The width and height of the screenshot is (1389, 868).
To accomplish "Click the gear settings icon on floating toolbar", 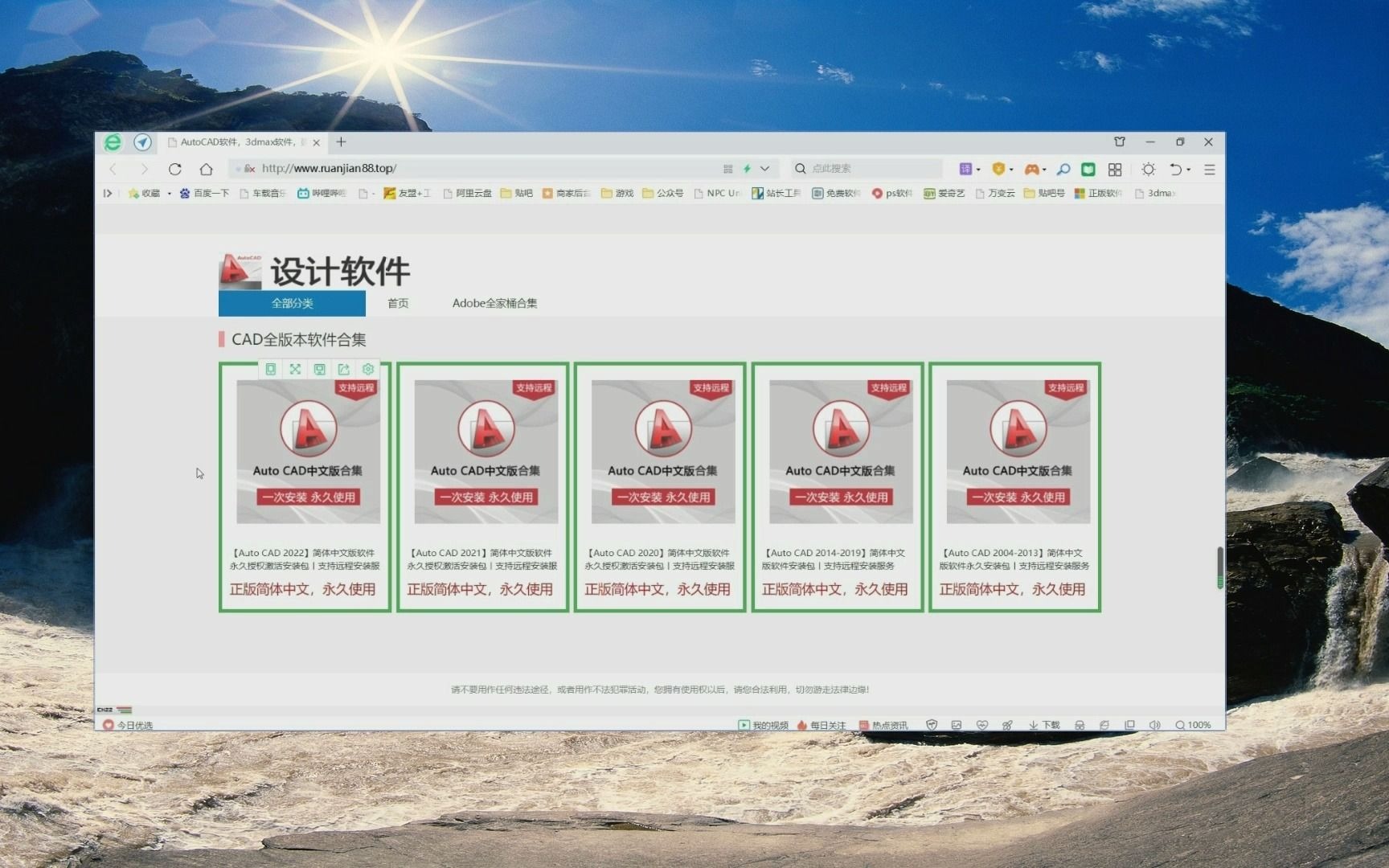I will [x=367, y=369].
